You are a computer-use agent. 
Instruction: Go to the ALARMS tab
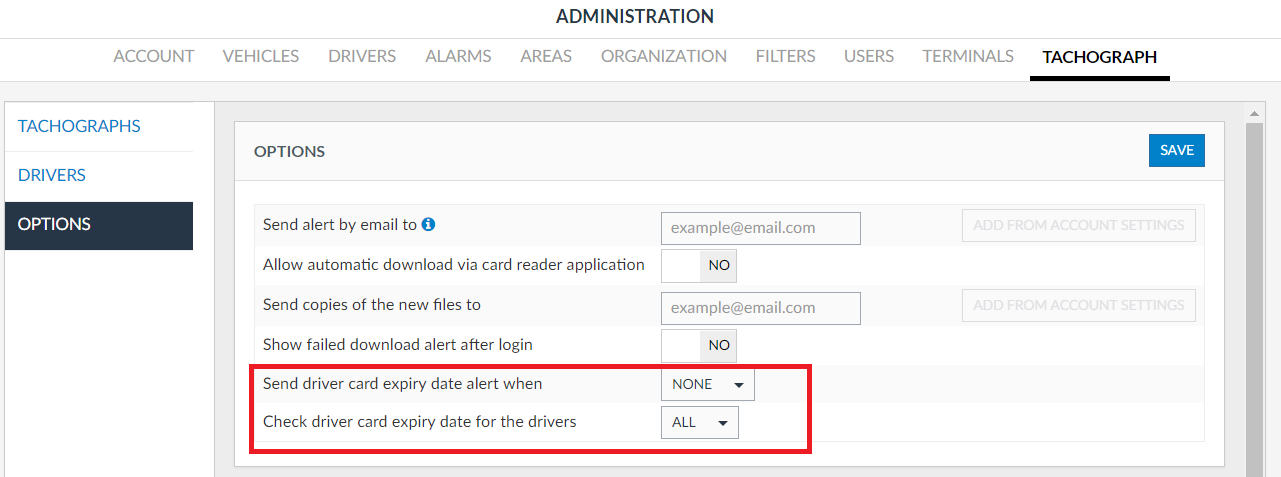click(458, 56)
